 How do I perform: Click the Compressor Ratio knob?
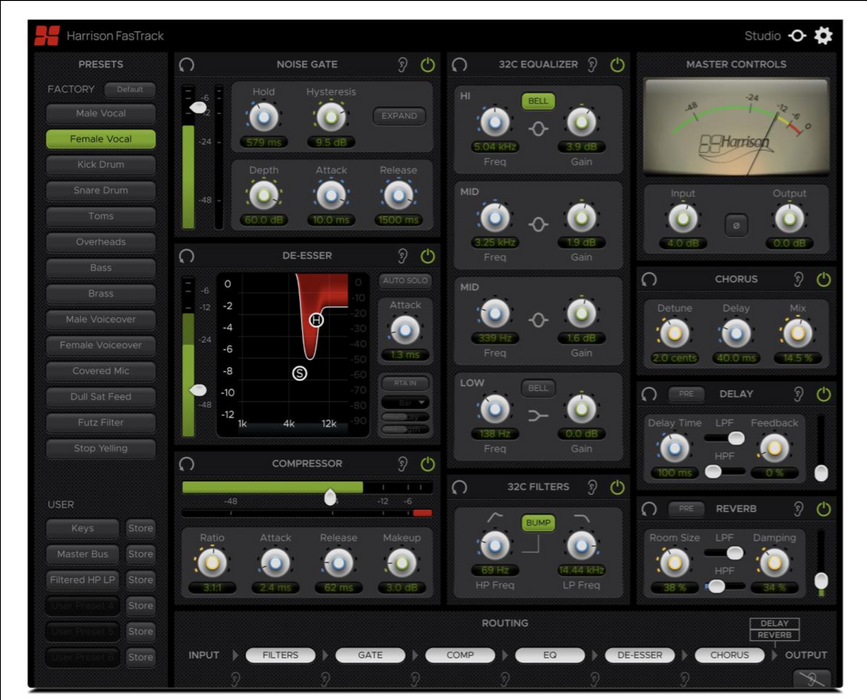(x=212, y=563)
